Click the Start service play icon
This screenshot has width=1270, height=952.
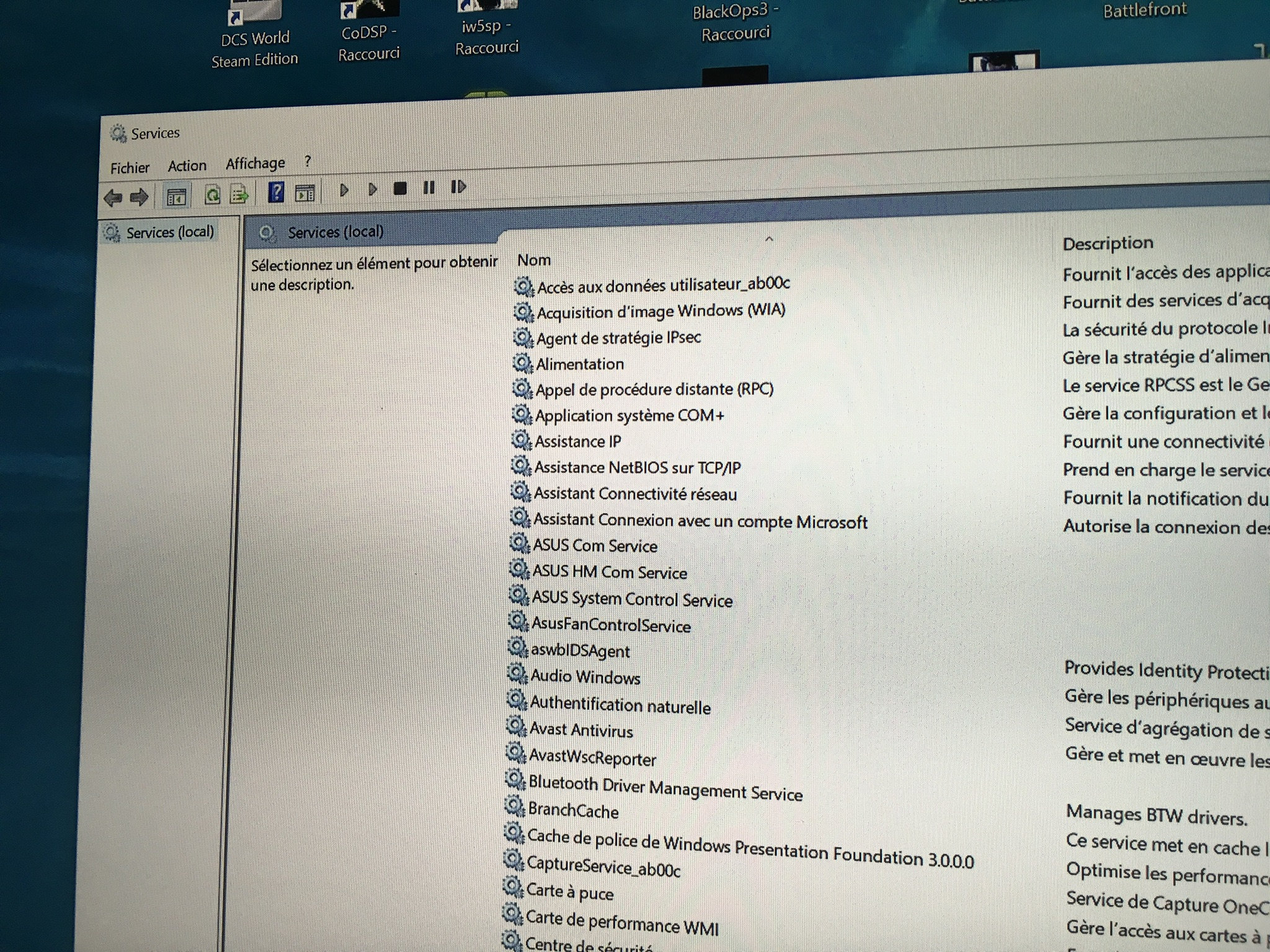(x=344, y=190)
